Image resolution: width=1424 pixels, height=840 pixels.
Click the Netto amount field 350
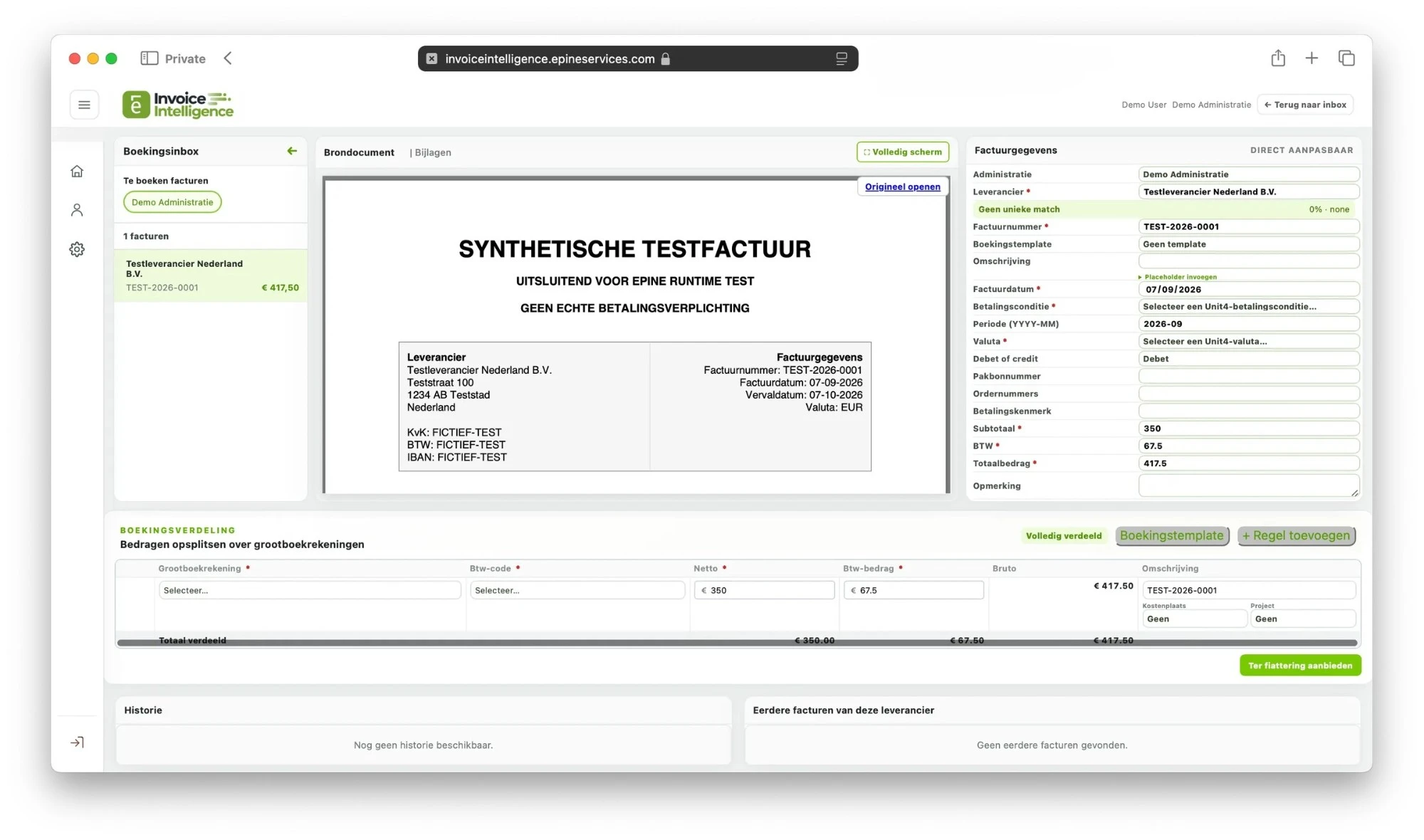pyautogui.click(x=764, y=590)
